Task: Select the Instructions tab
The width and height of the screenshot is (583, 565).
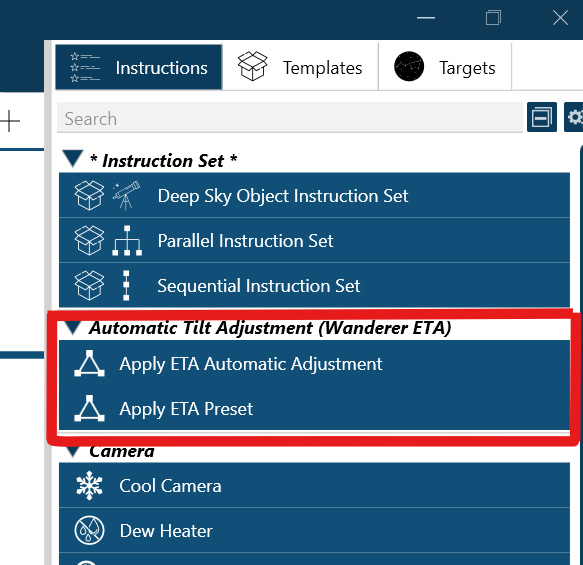Action: pyautogui.click(x=139, y=67)
